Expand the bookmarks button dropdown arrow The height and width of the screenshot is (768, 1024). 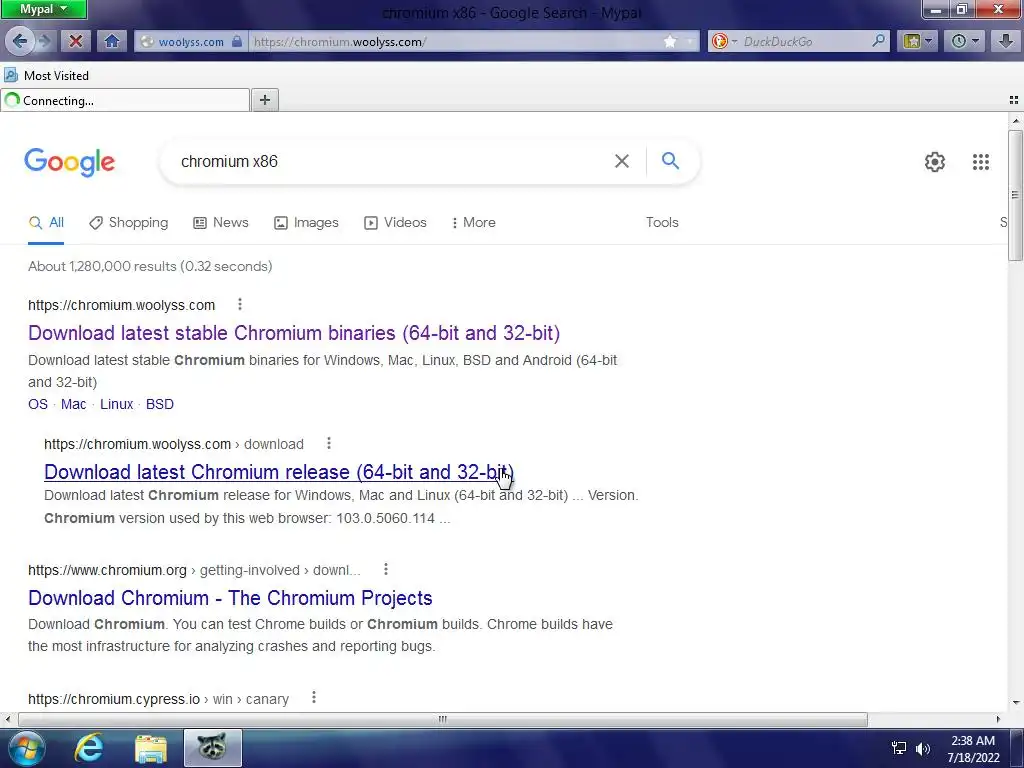[x=928, y=41]
